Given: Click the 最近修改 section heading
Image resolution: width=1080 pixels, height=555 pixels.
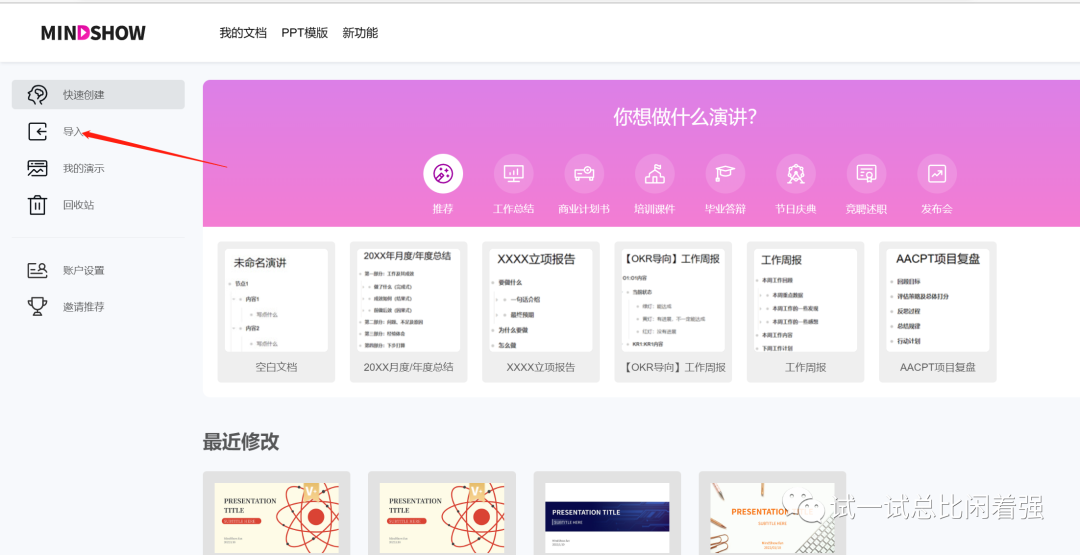Looking at the screenshot, I should click(x=241, y=442).
